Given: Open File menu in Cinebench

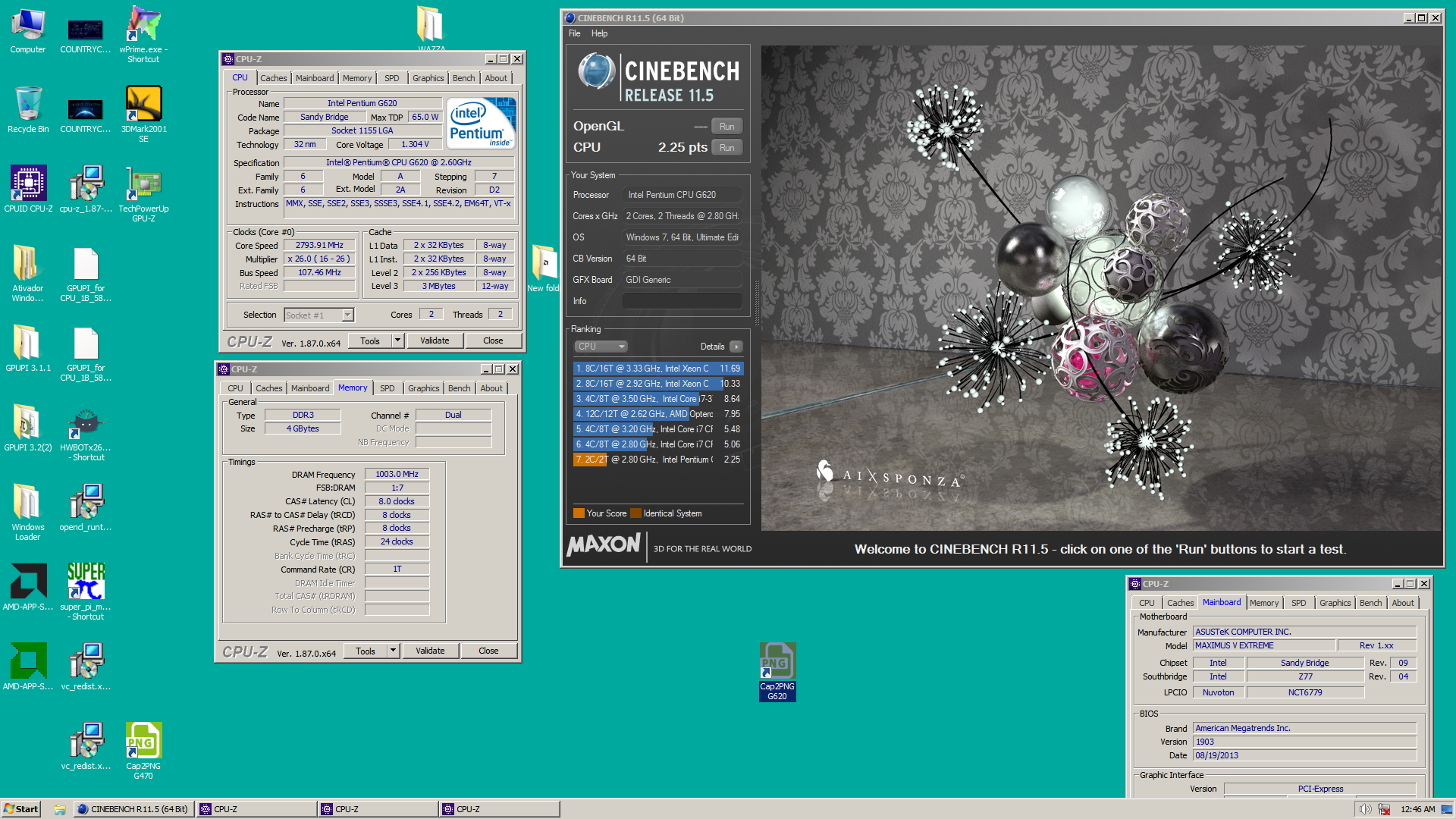Looking at the screenshot, I should [x=574, y=33].
